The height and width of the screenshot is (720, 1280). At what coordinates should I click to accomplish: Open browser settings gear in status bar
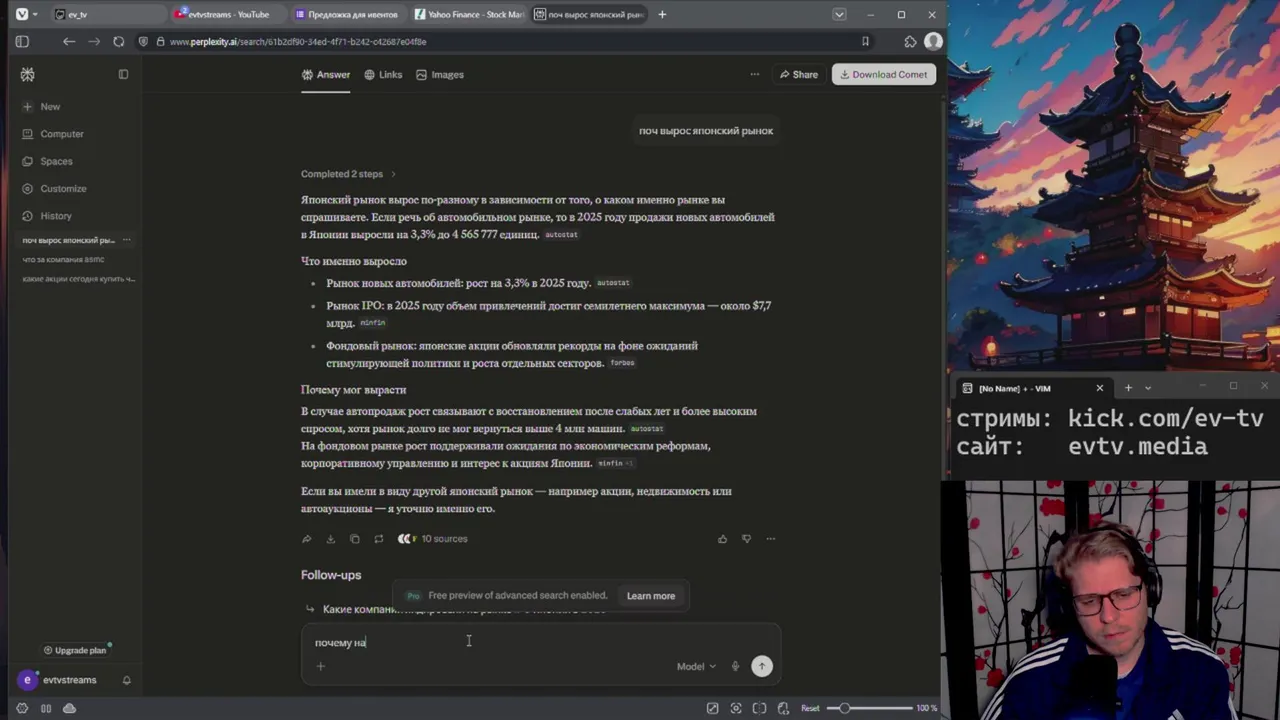click(x=22, y=708)
